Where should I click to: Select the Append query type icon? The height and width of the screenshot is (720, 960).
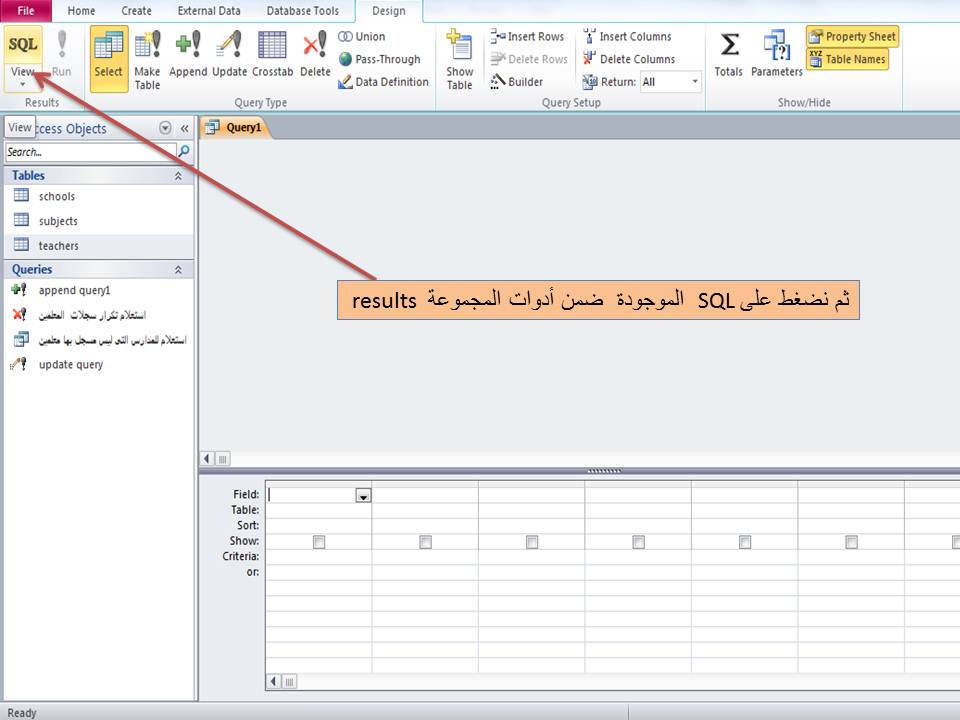[x=188, y=50]
